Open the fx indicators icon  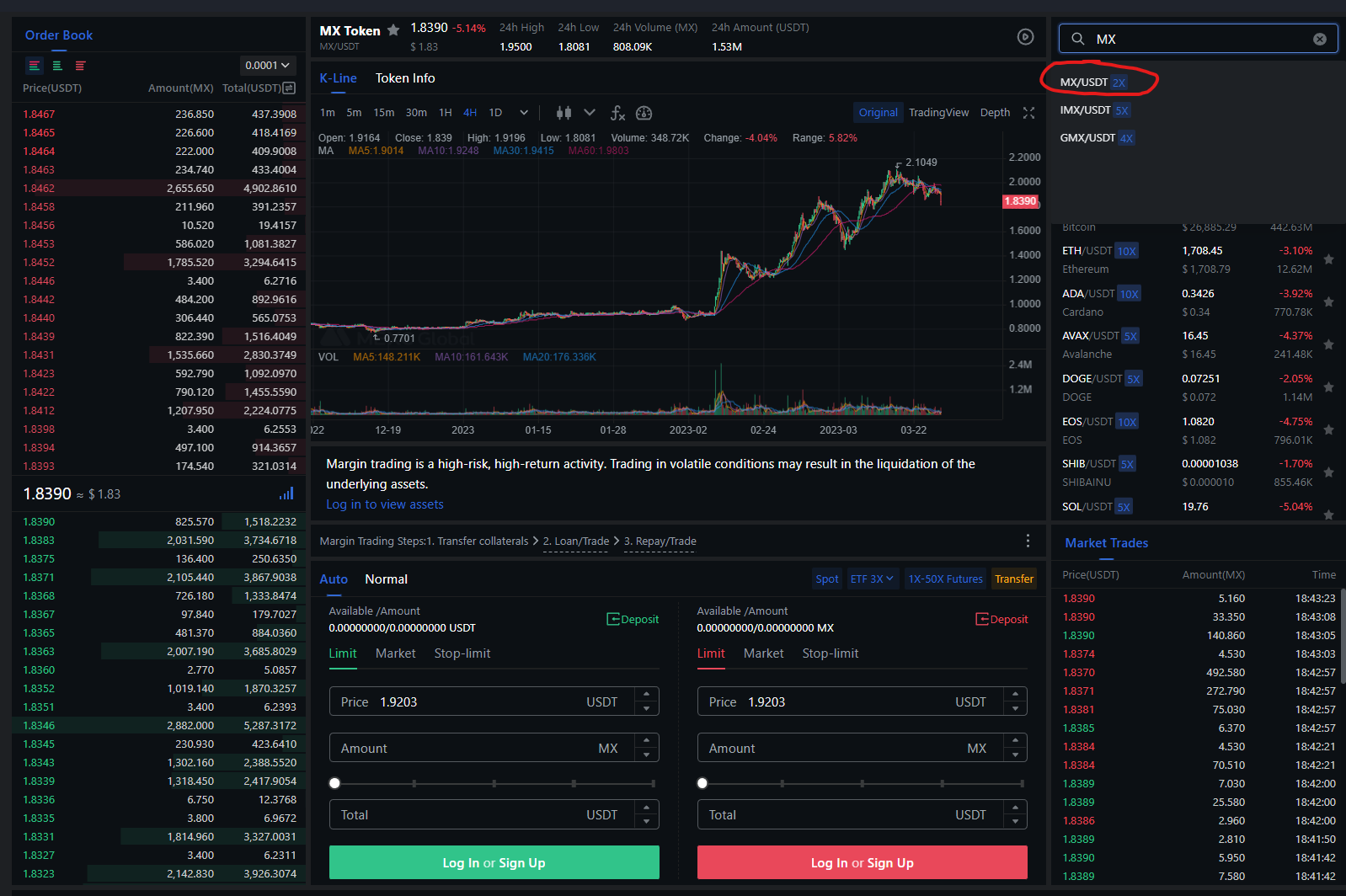(x=617, y=113)
